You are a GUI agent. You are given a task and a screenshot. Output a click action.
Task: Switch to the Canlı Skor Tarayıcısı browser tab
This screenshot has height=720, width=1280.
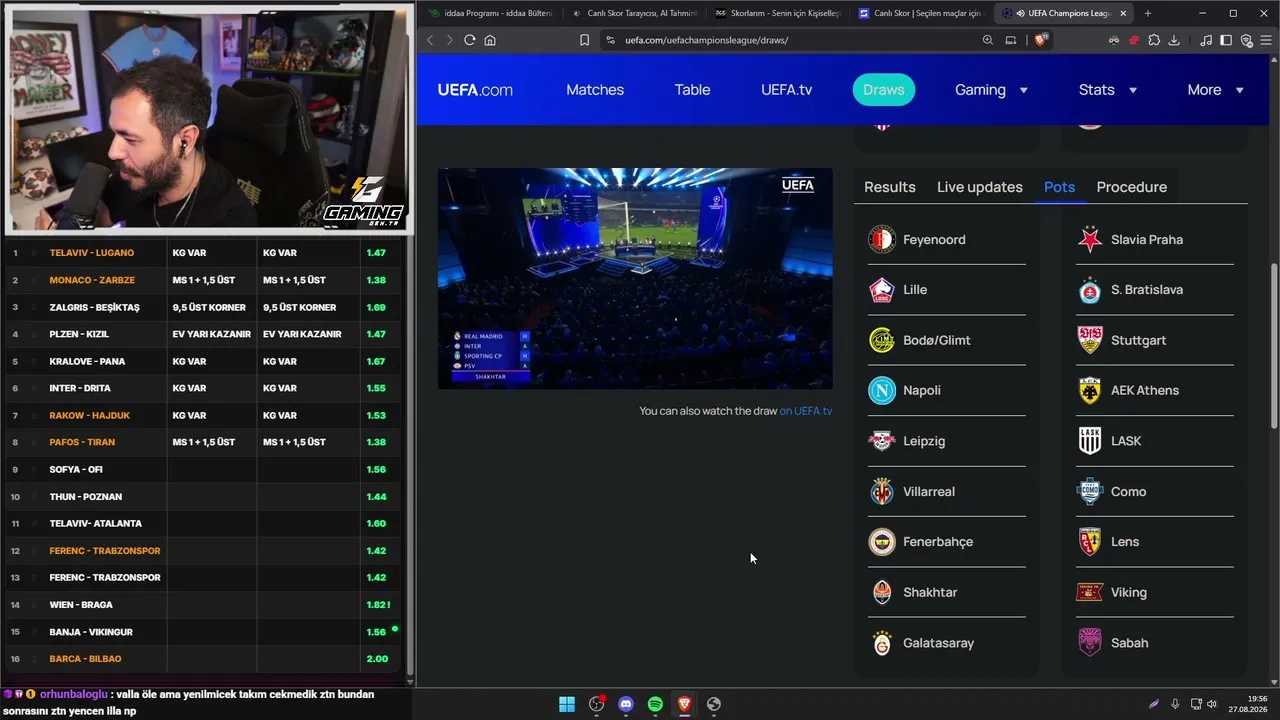pyautogui.click(x=634, y=13)
